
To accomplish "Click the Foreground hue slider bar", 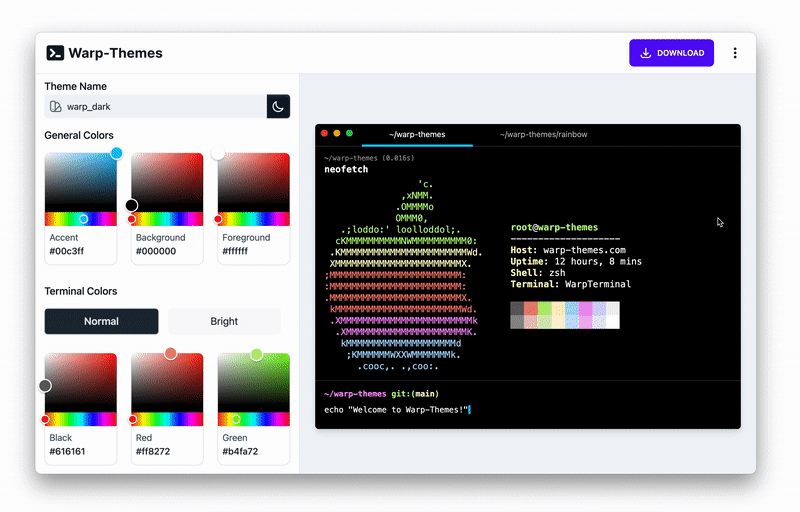I will (254, 219).
